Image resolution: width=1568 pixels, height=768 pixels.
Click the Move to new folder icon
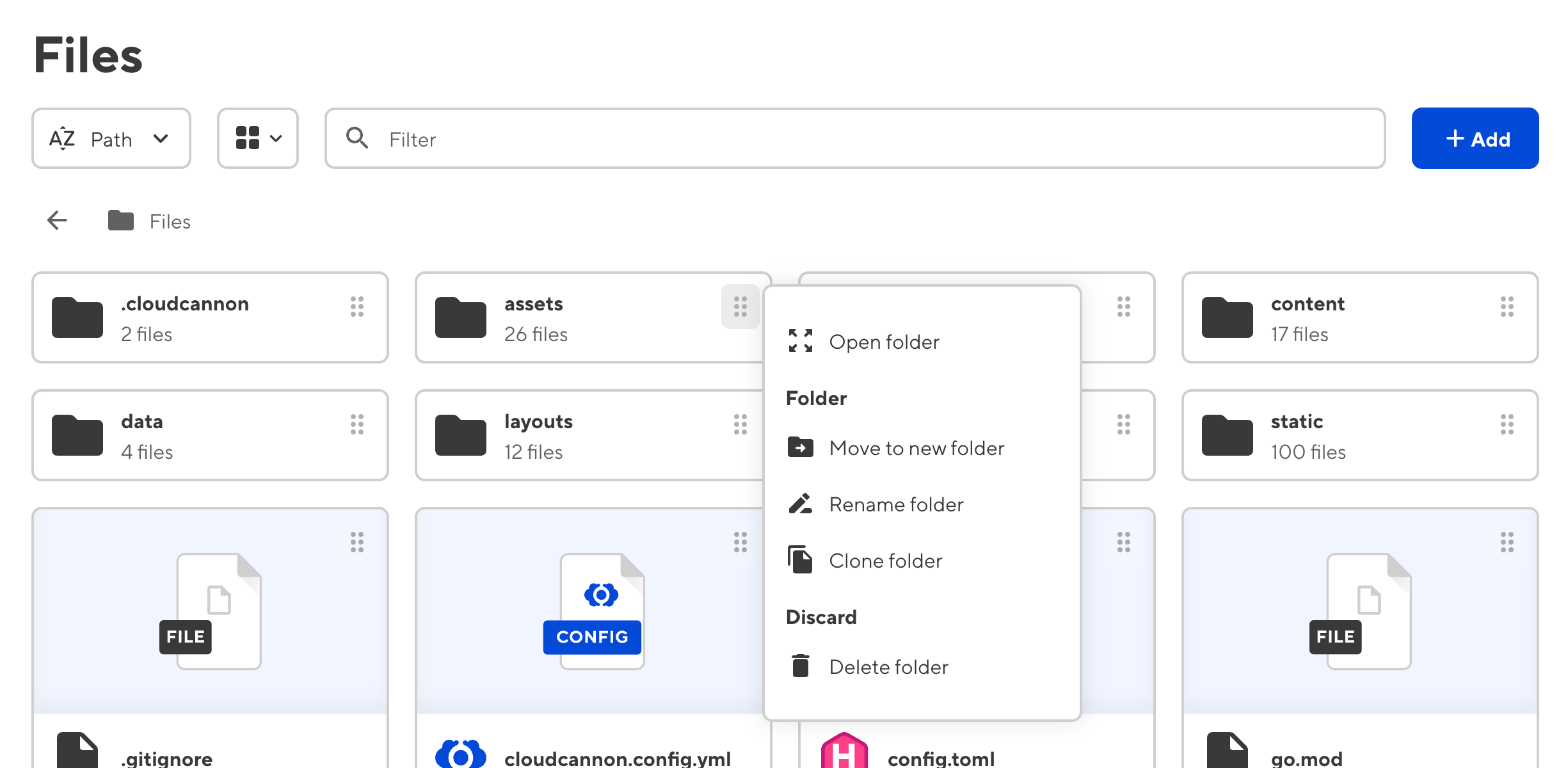800,448
